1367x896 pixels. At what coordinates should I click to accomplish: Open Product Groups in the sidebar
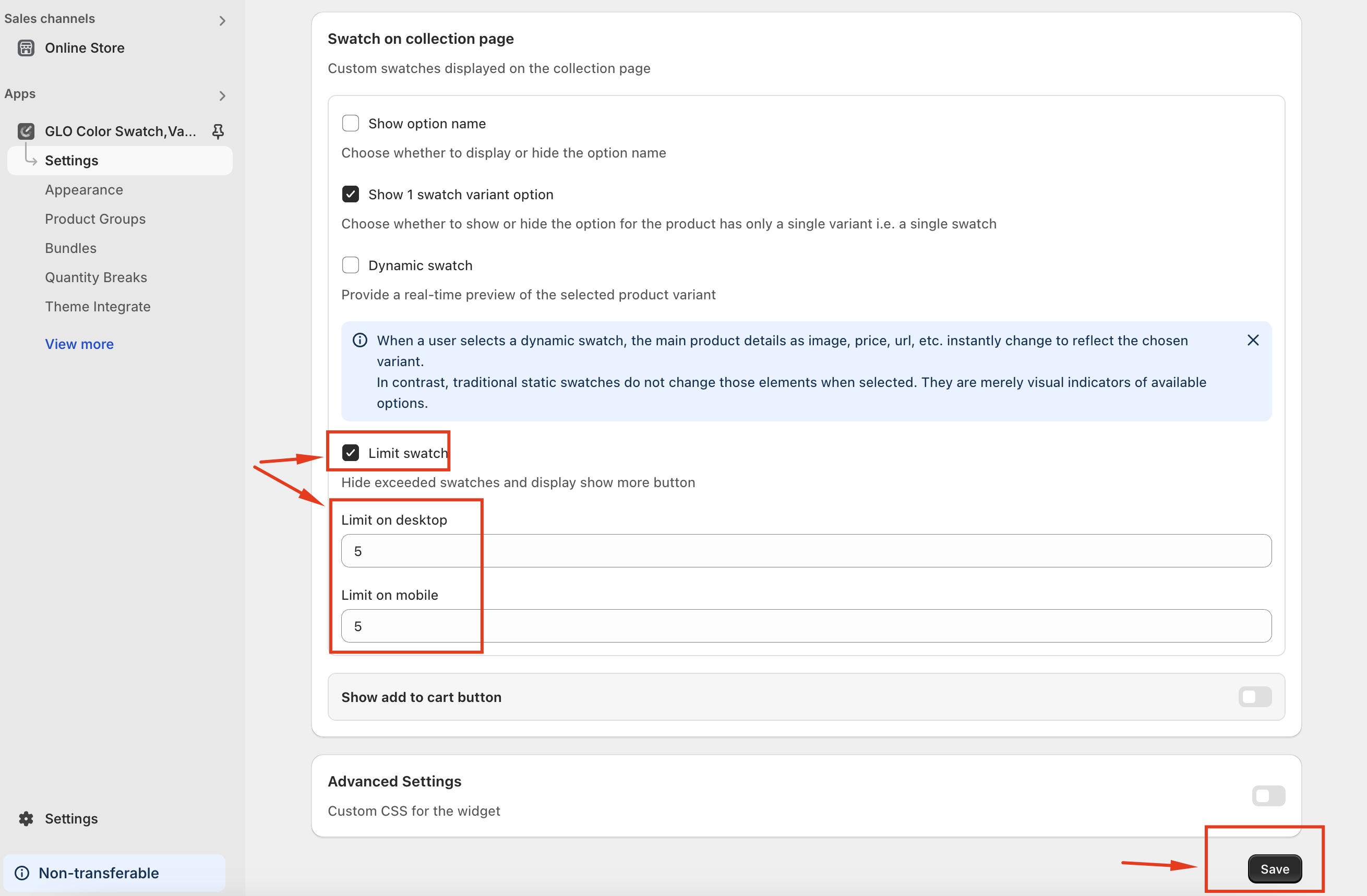(x=95, y=219)
